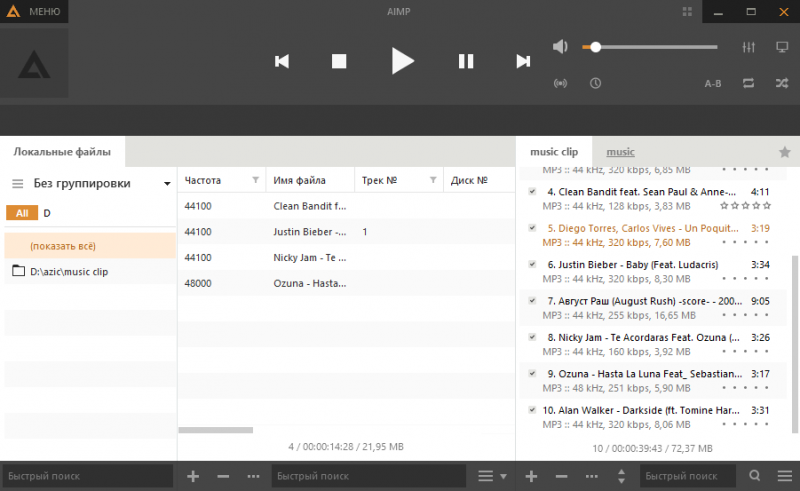Image resolution: width=800 pixels, height=491 pixels.
Task: Uncheck track 7 August Rush checkbox
Action: pyautogui.click(x=532, y=301)
